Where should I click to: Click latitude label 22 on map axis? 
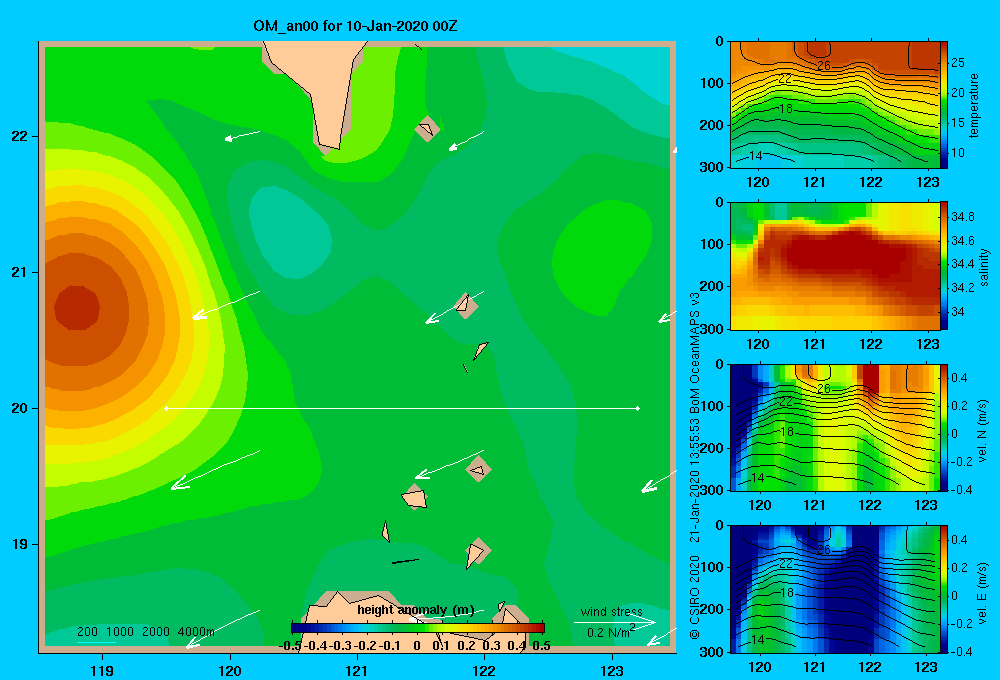click(20, 136)
